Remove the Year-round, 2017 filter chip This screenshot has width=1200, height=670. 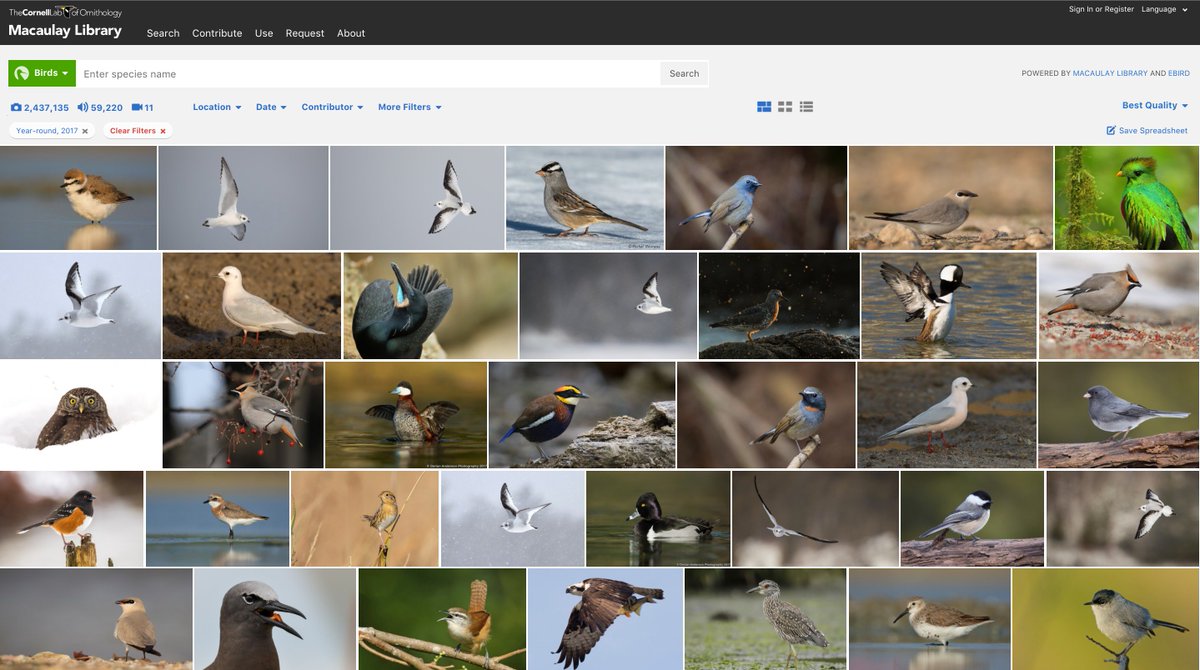[x=85, y=130]
